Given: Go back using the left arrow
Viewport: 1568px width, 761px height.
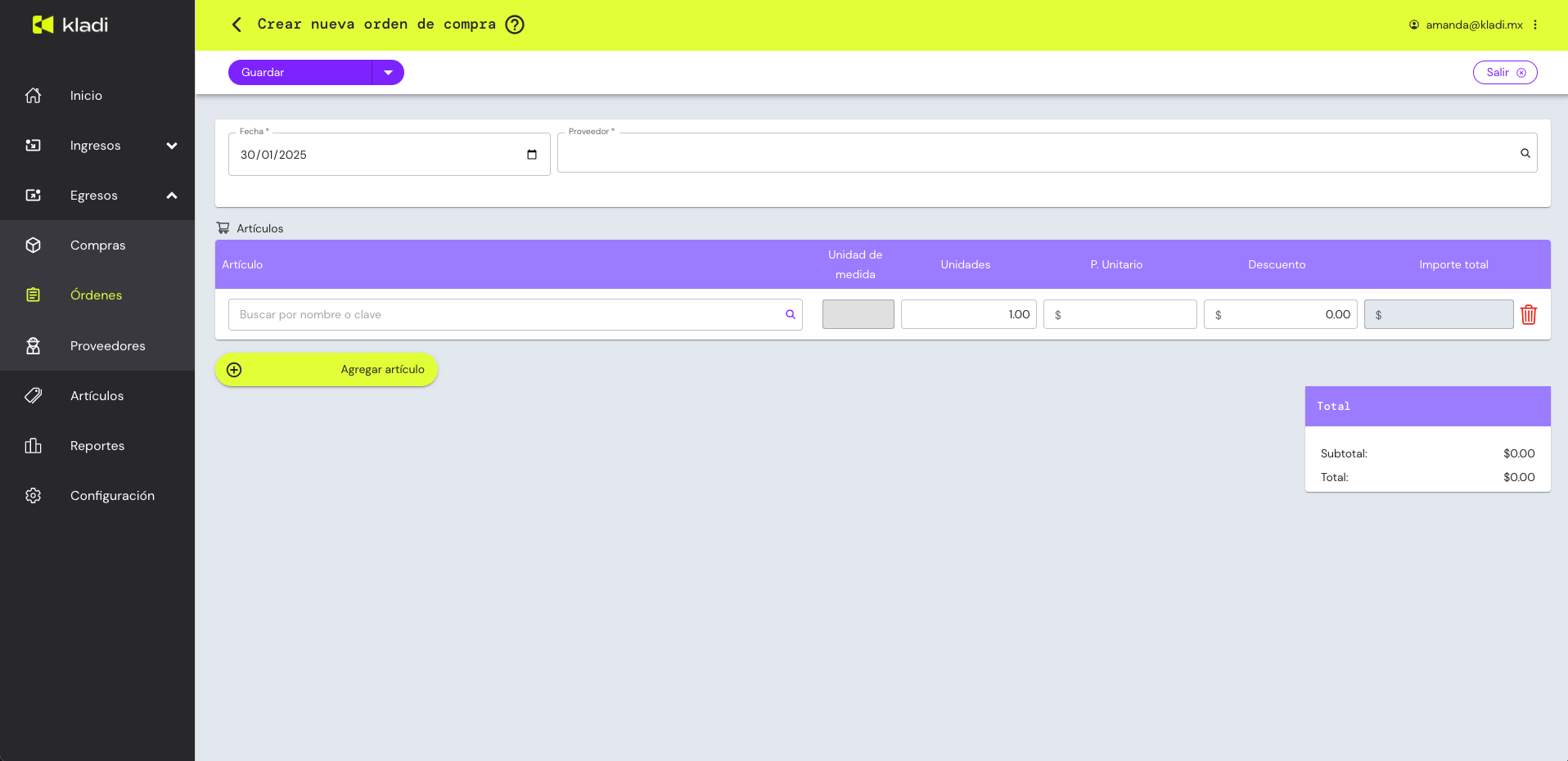Looking at the screenshot, I should pos(237,25).
